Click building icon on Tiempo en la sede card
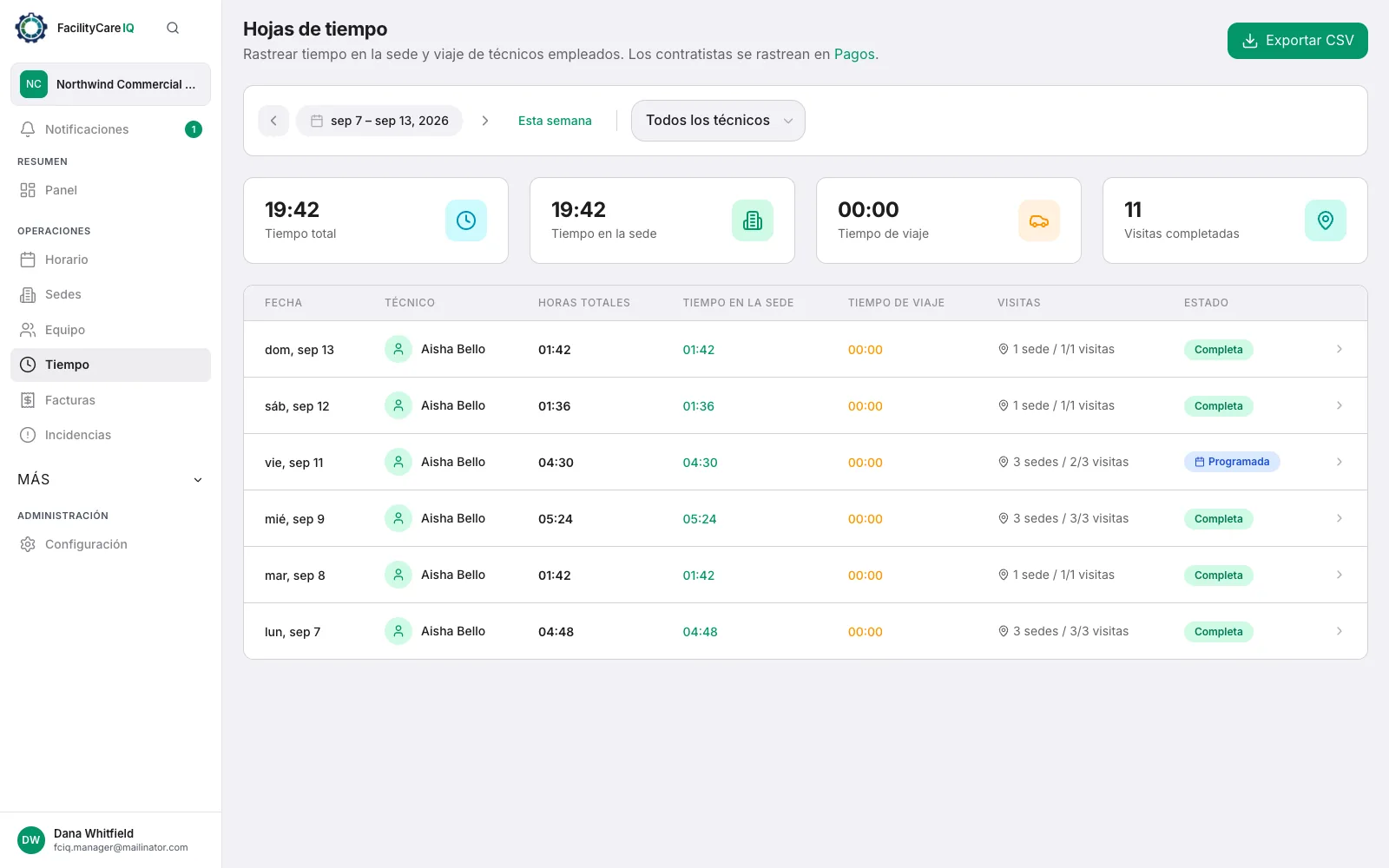 753,220
